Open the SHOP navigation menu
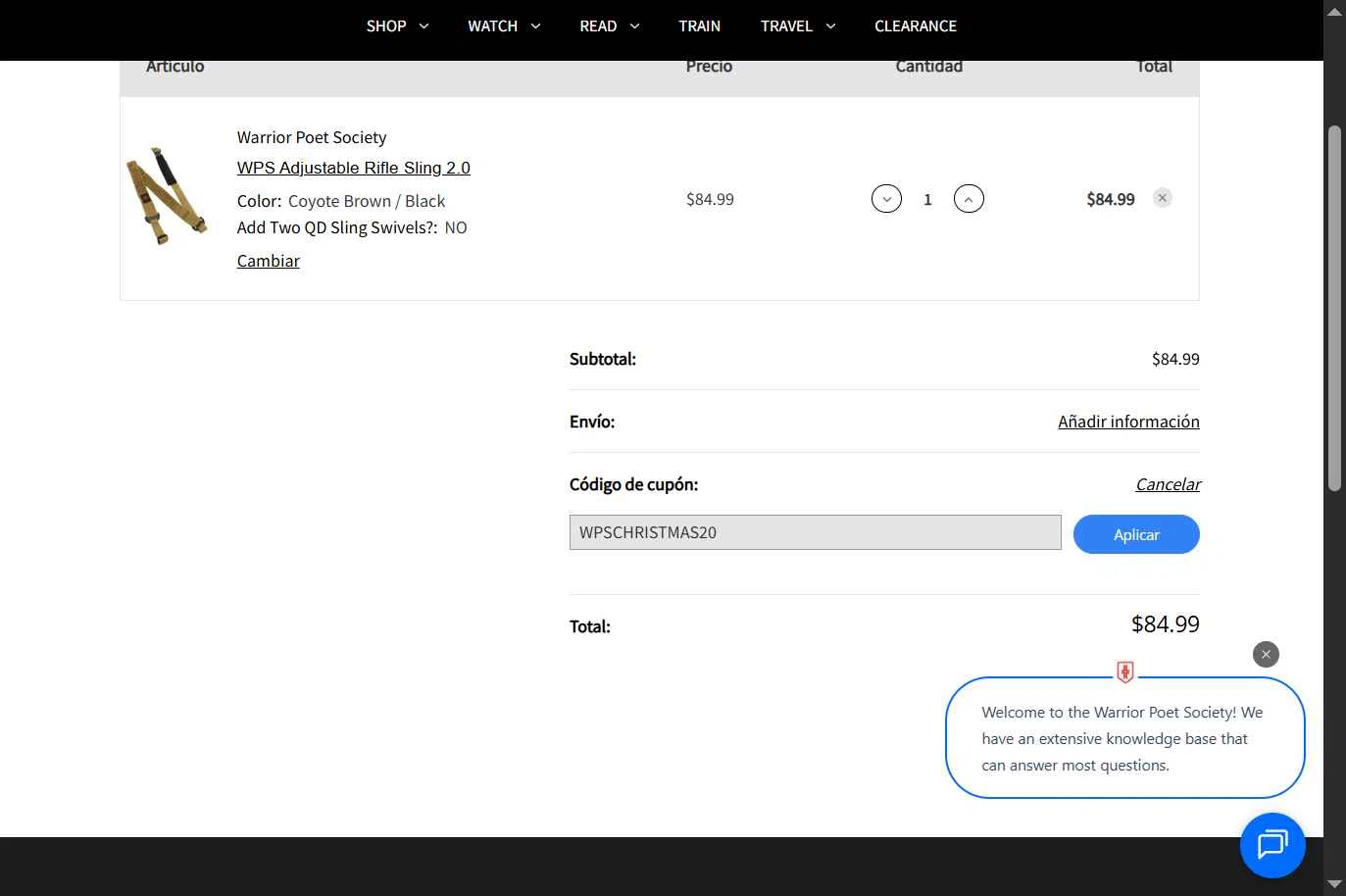The image size is (1346, 896). tap(386, 26)
